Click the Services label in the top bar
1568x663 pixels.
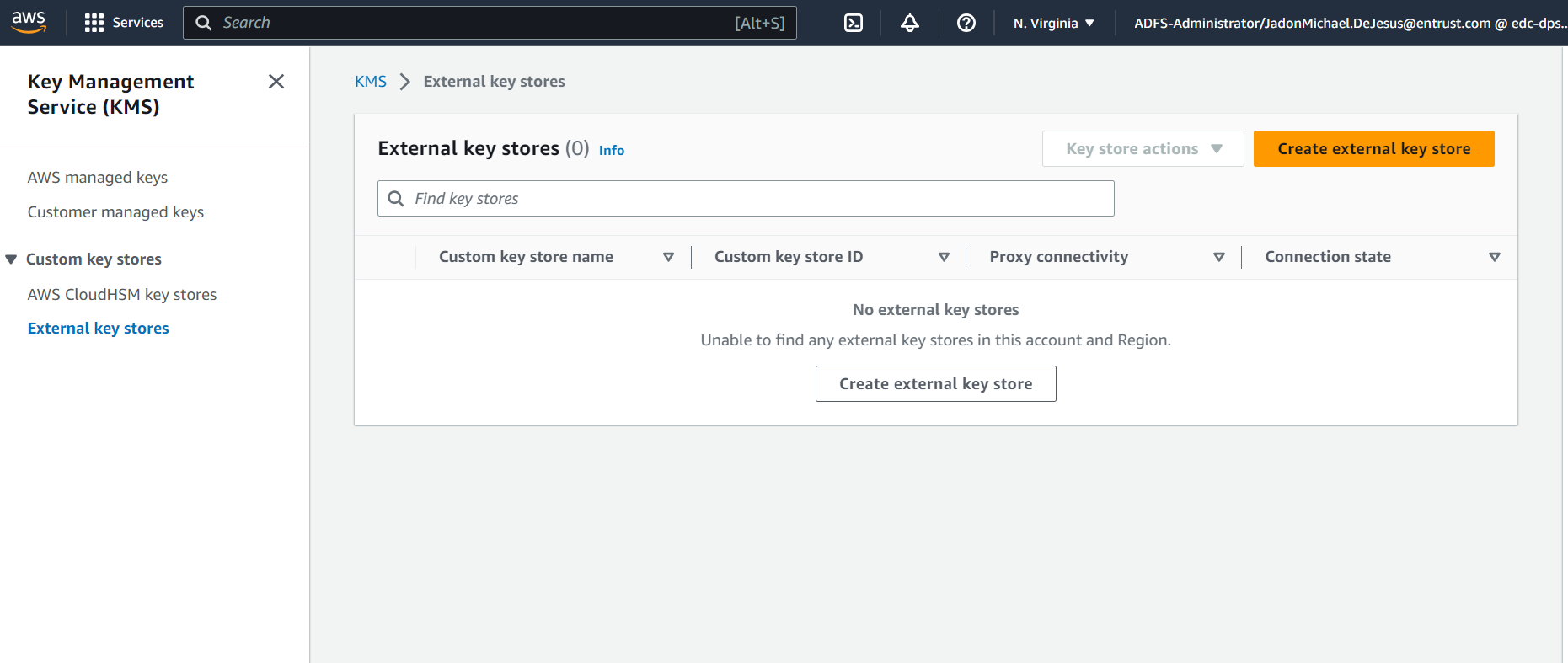pyautogui.click(x=138, y=23)
